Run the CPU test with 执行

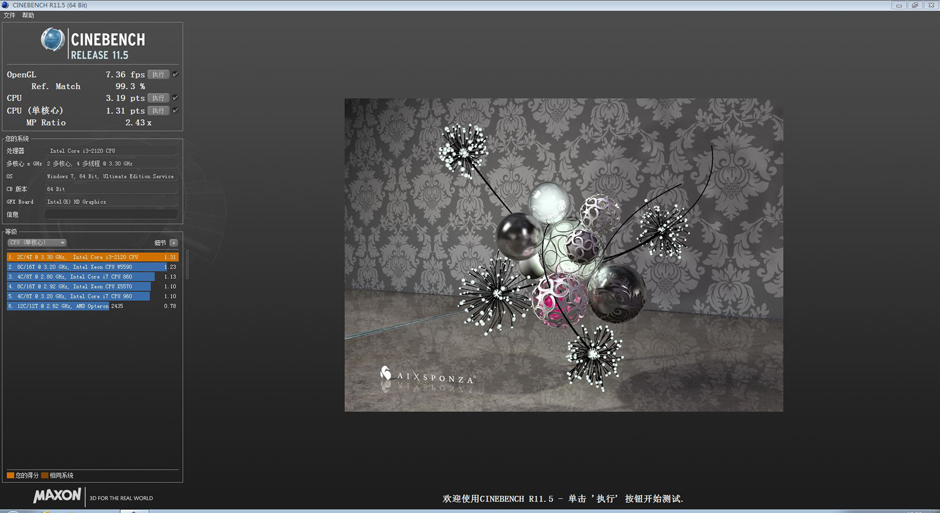158,98
